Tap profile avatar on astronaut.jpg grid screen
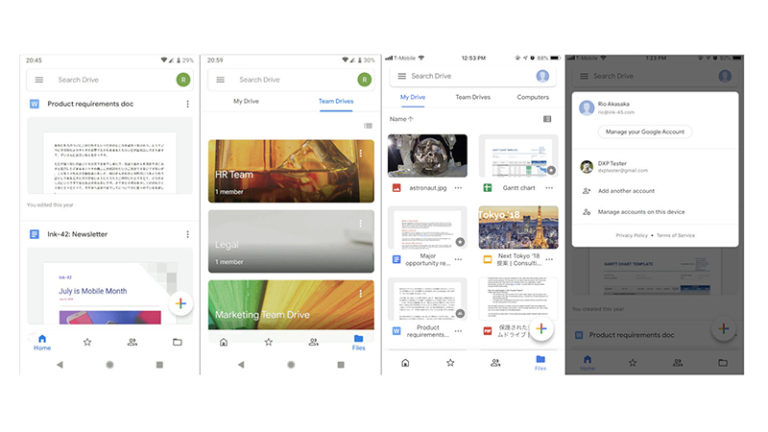Viewport: 768px width, 432px height. click(x=542, y=76)
